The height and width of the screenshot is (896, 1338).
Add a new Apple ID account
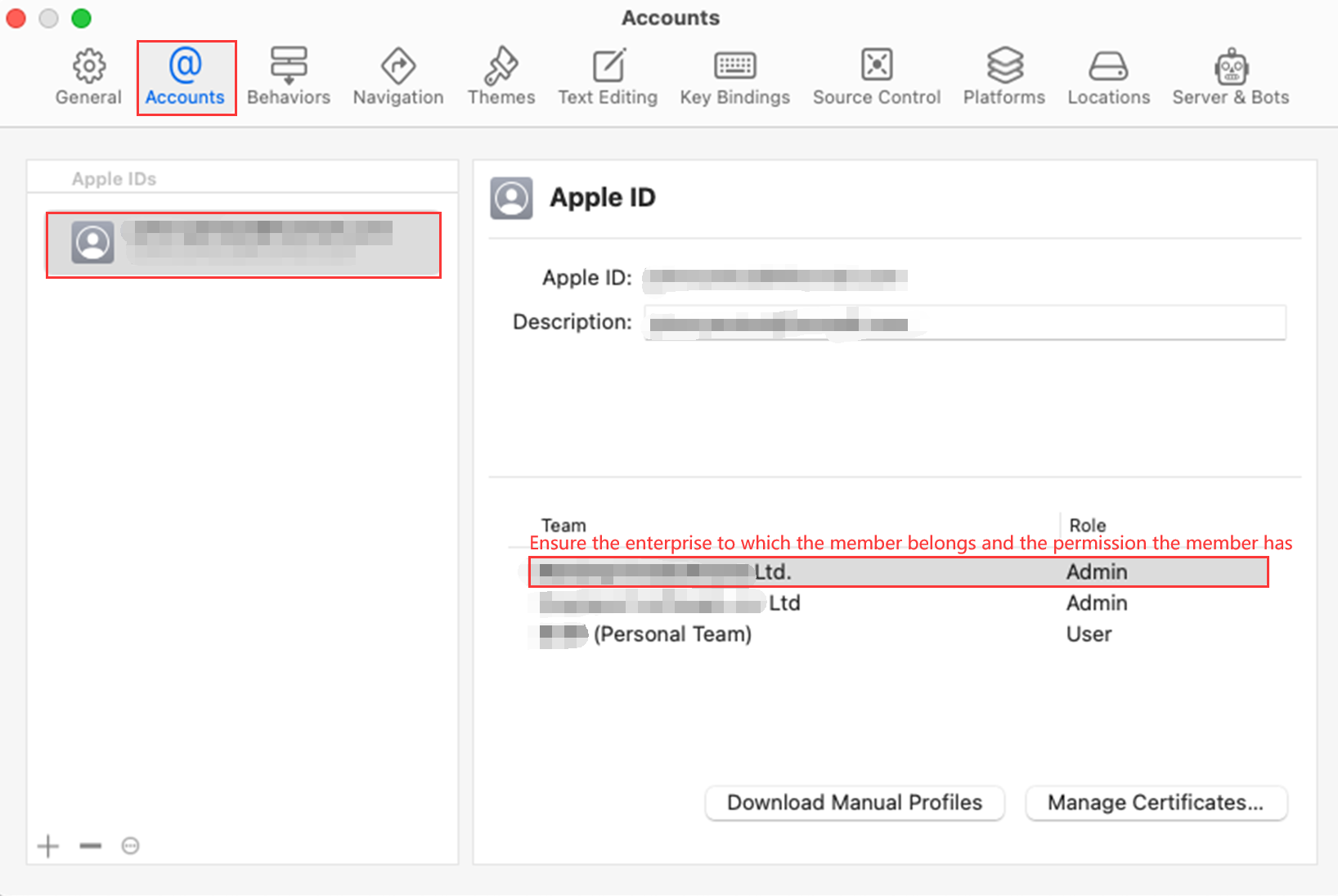point(47,845)
